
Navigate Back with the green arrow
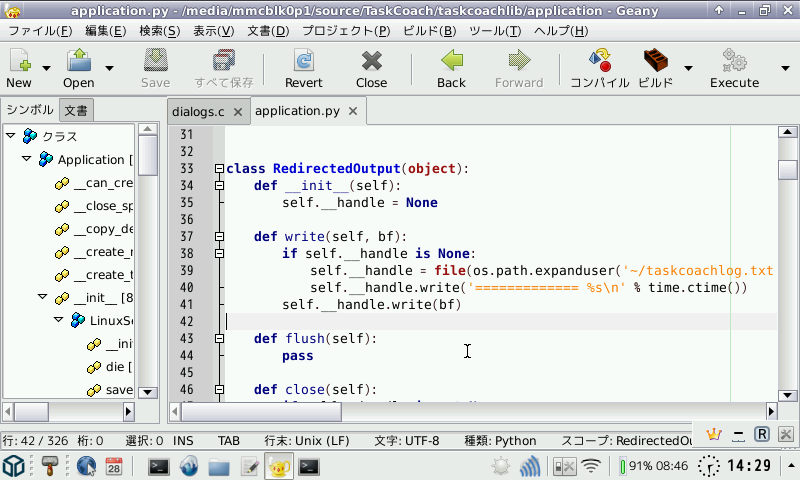point(452,60)
